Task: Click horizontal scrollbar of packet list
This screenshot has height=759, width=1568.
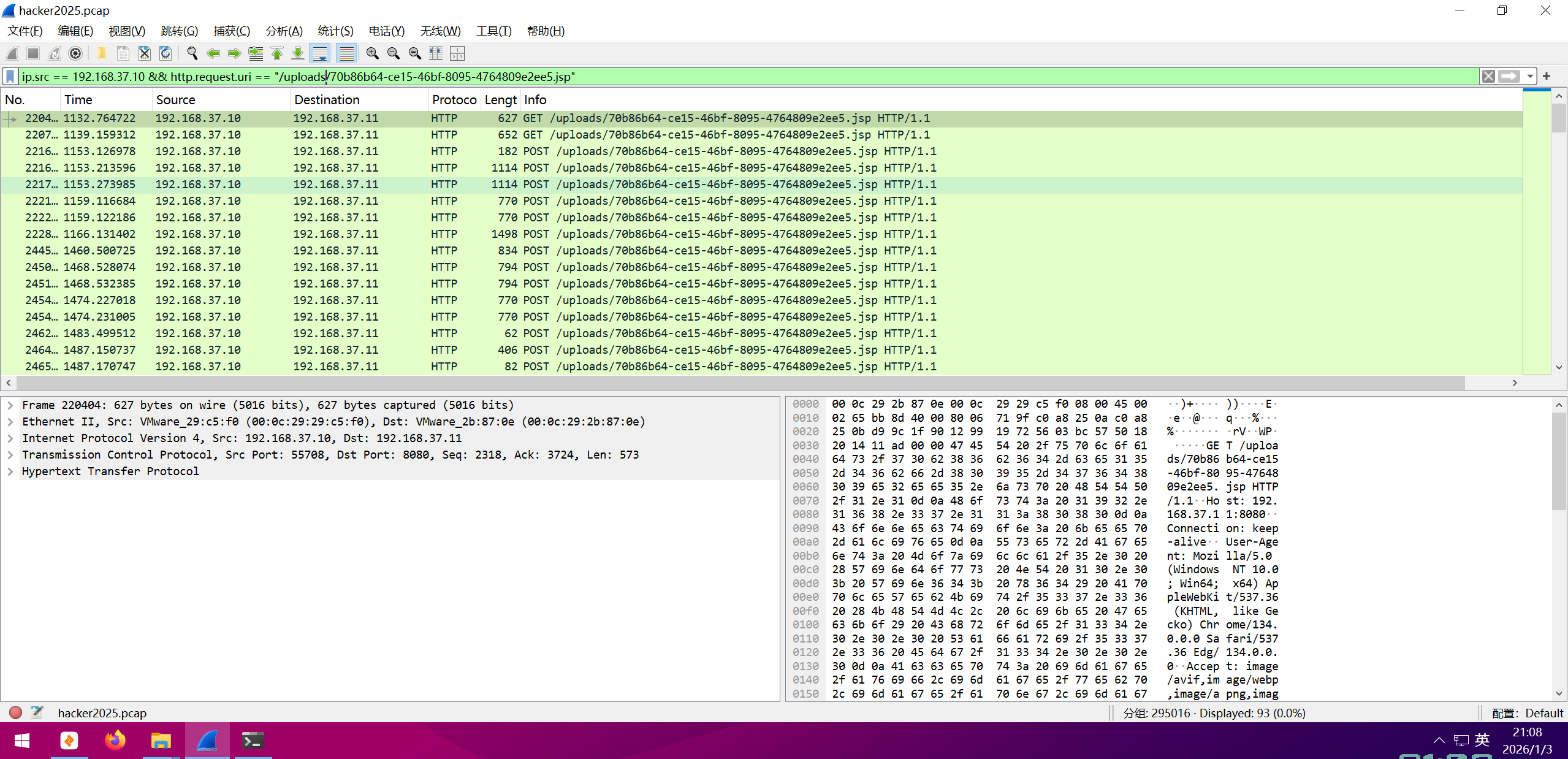Action: click(736, 383)
